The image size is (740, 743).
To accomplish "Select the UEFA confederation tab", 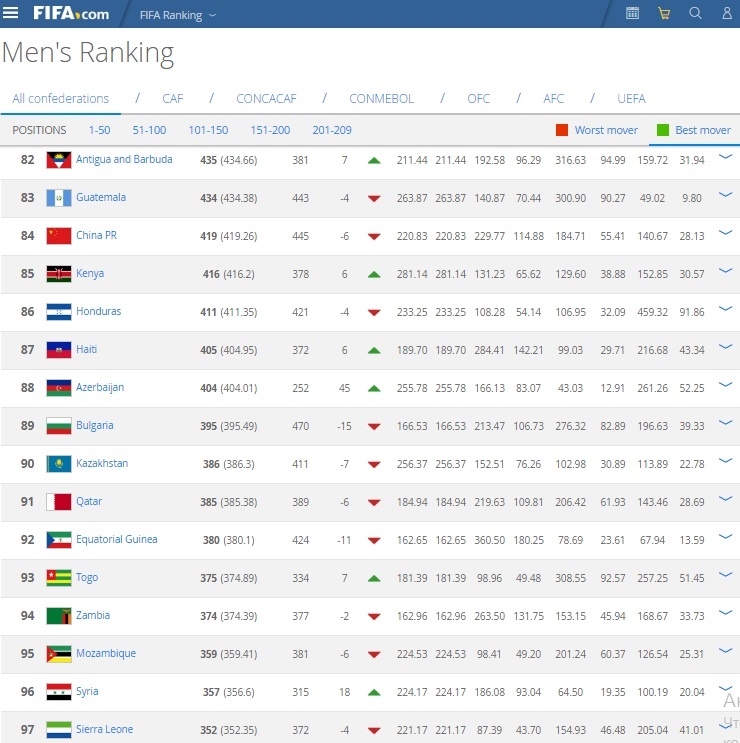I will 631,98.
